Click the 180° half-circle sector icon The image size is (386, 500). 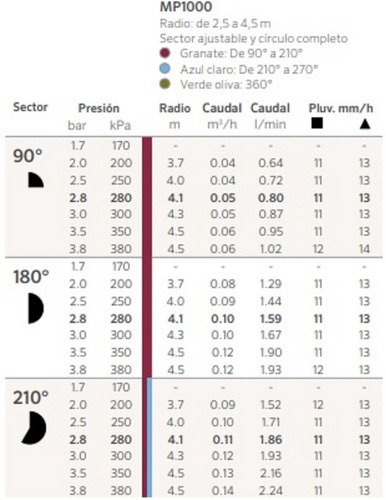[36, 308]
